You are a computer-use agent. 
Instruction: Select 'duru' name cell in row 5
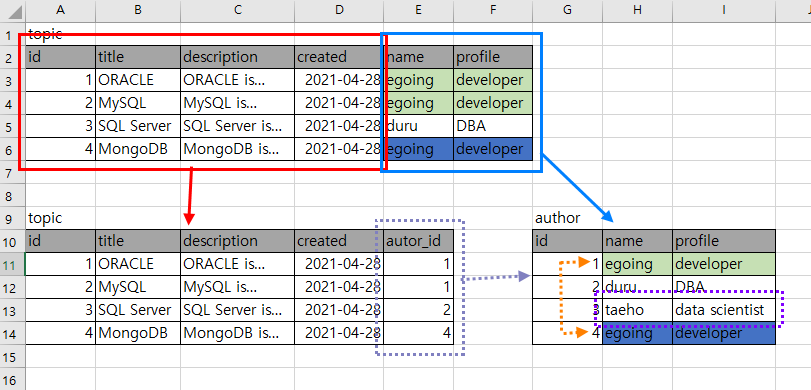[418, 126]
